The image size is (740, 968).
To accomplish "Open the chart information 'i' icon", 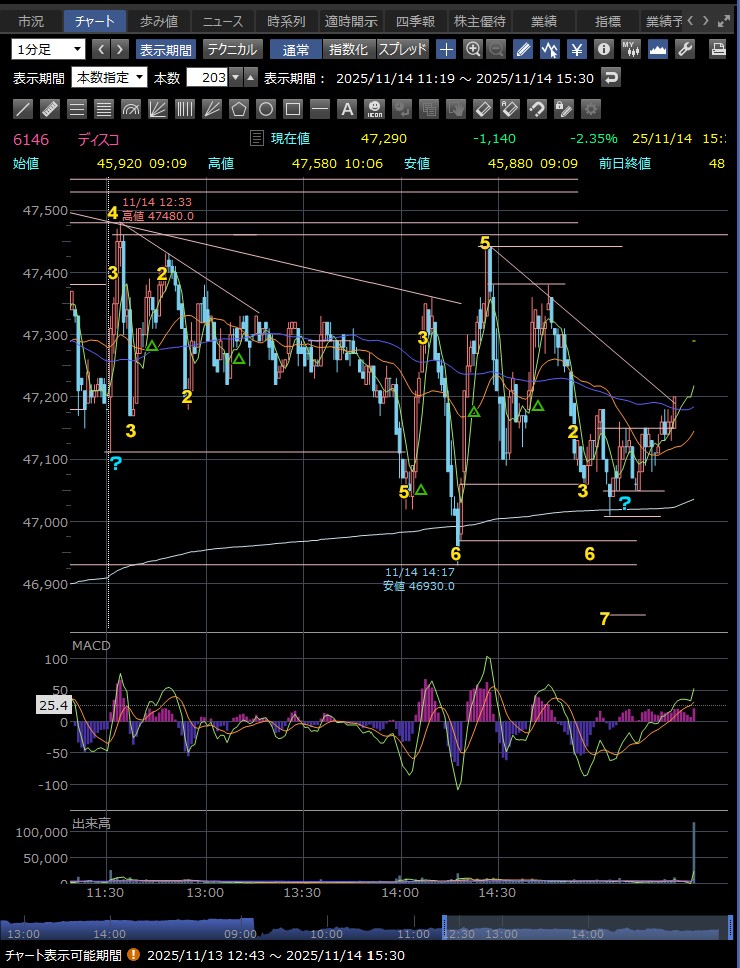I will [603, 49].
